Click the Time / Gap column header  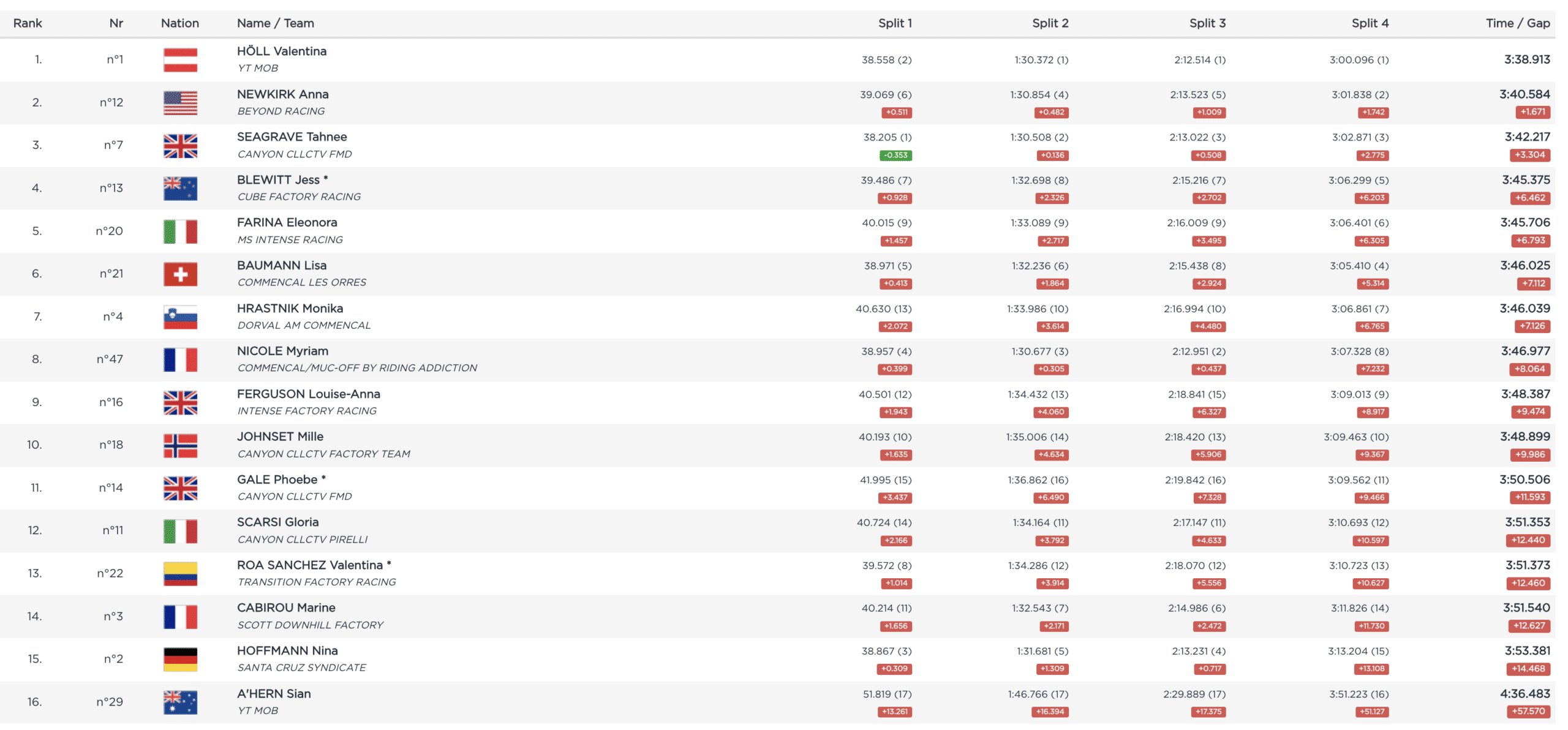tap(1517, 23)
